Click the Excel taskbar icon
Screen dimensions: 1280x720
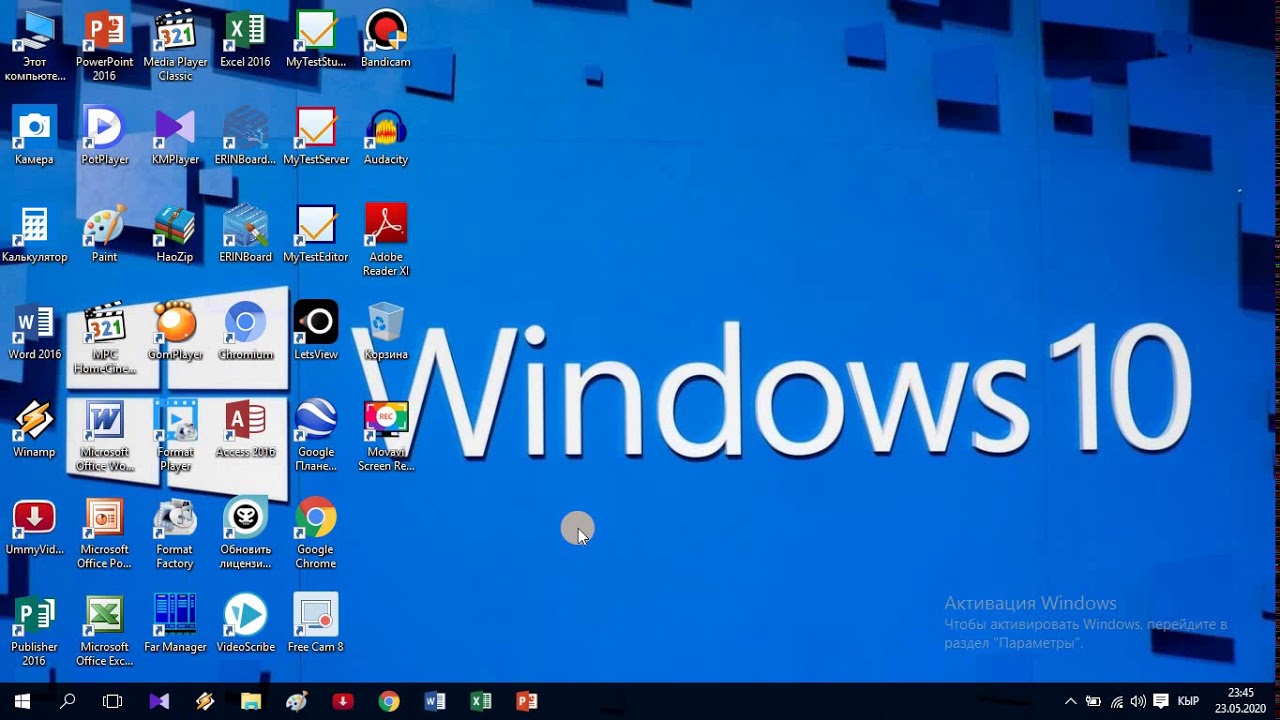481,701
